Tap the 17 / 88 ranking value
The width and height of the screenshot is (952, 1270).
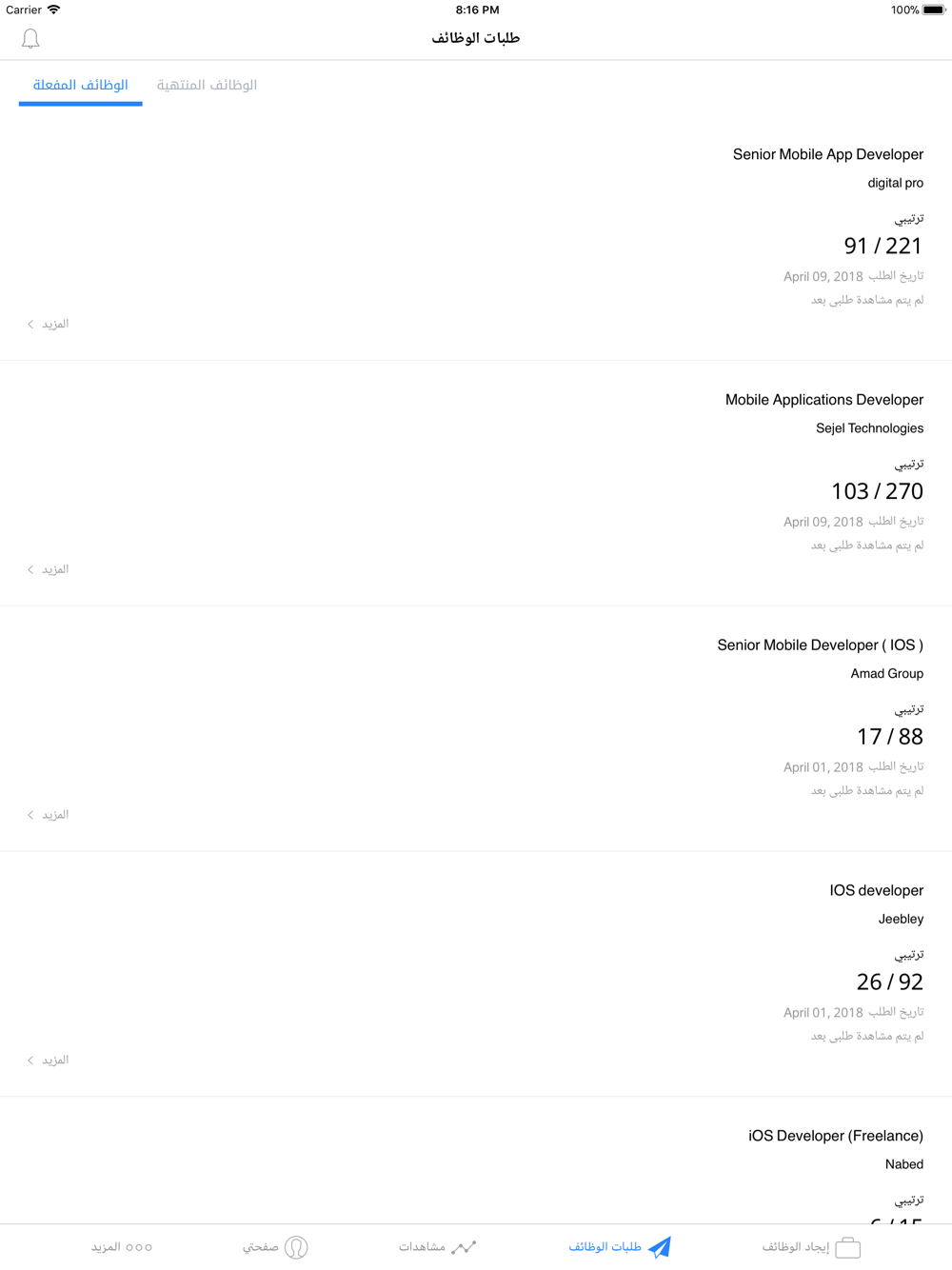890,737
